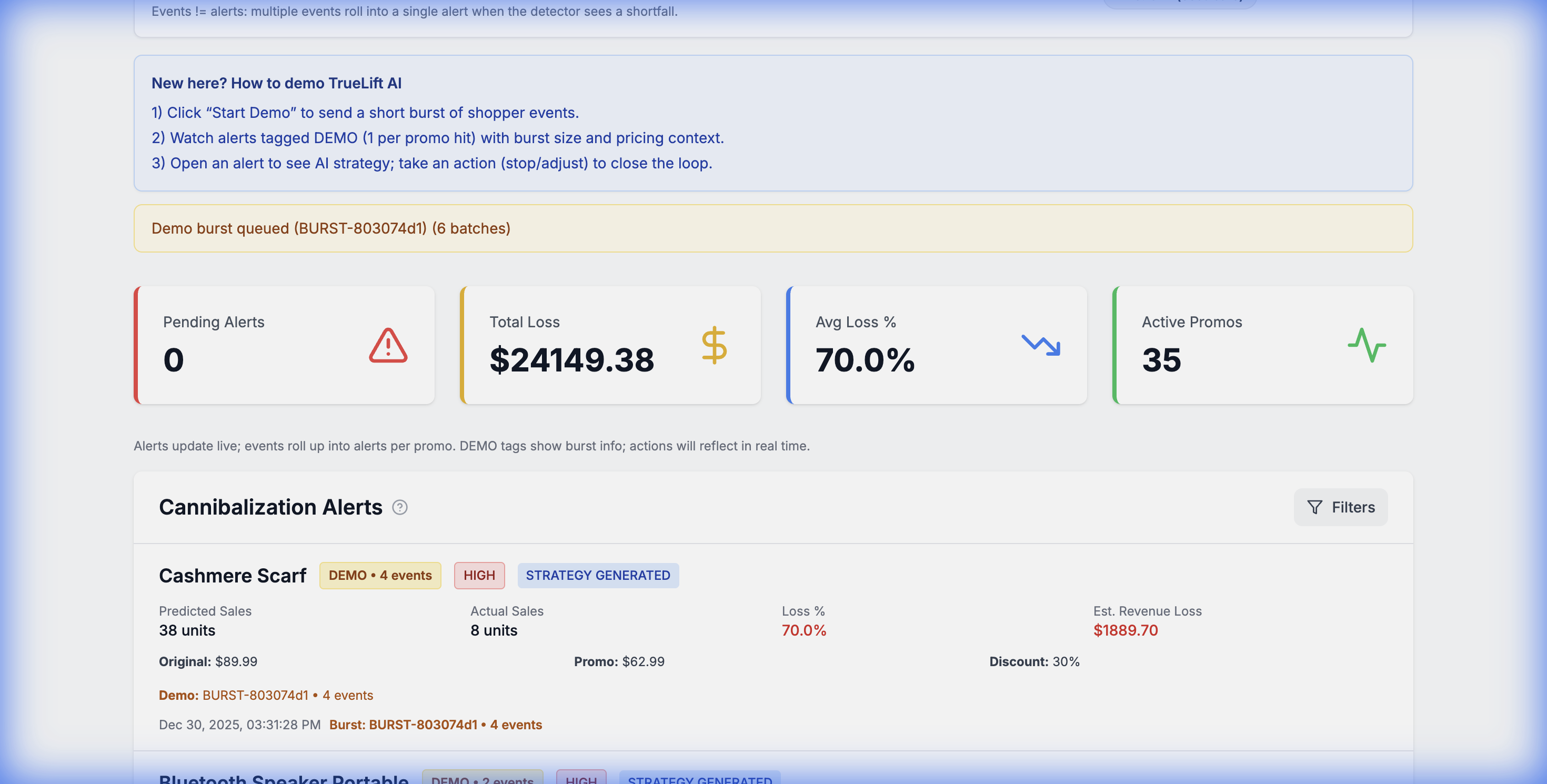Click the Burst: BURST-803074d1 label at alert bottom

(x=435, y=725)
